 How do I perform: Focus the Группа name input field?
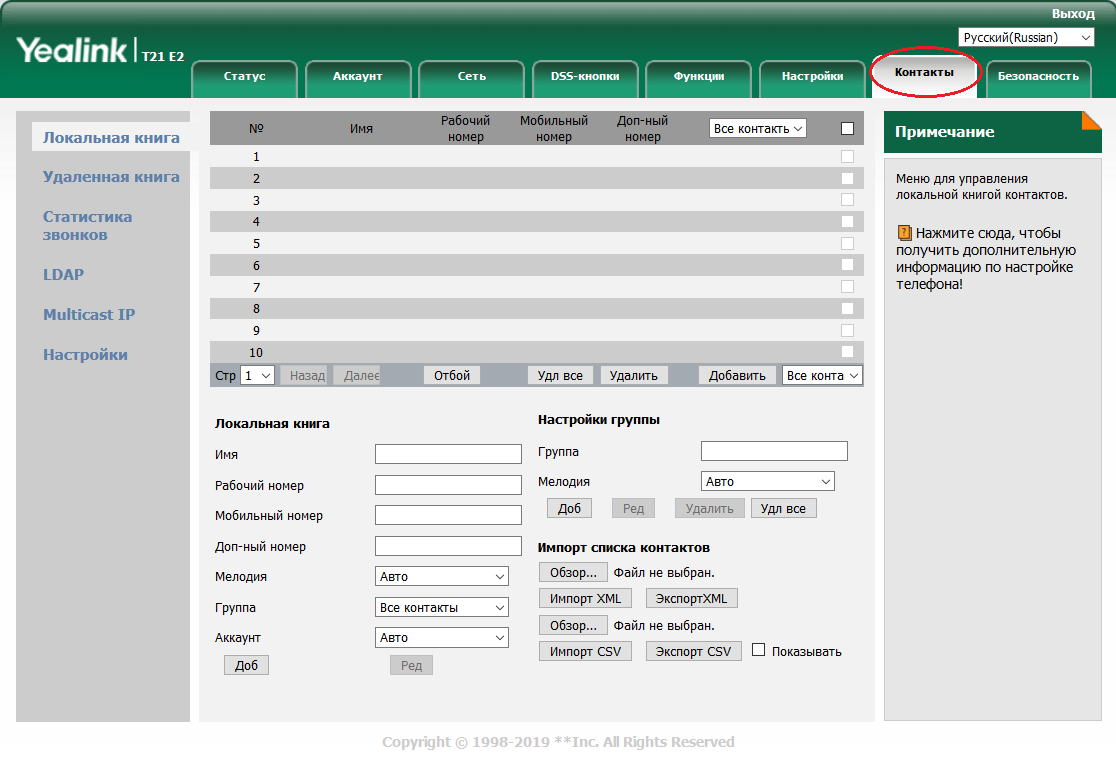click(x=773, y=451)
